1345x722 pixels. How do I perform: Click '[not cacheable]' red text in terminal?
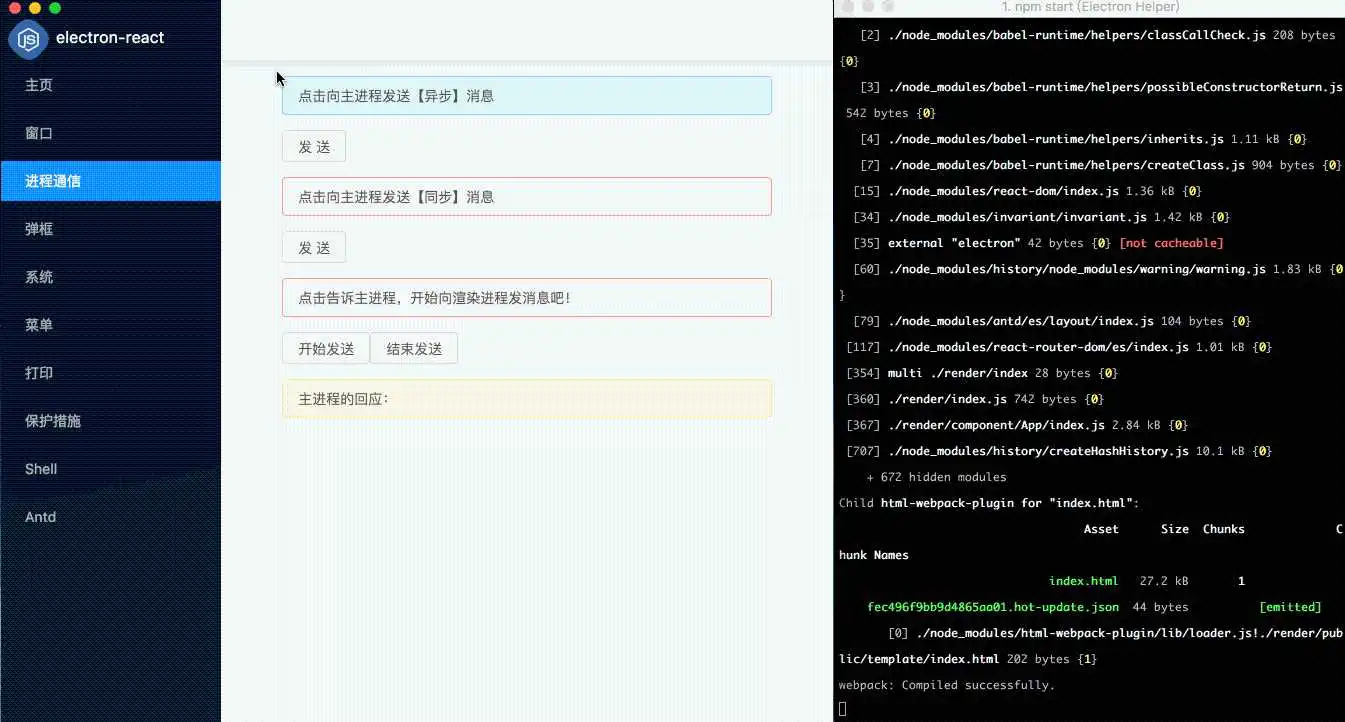click(x=1171, y=243)
